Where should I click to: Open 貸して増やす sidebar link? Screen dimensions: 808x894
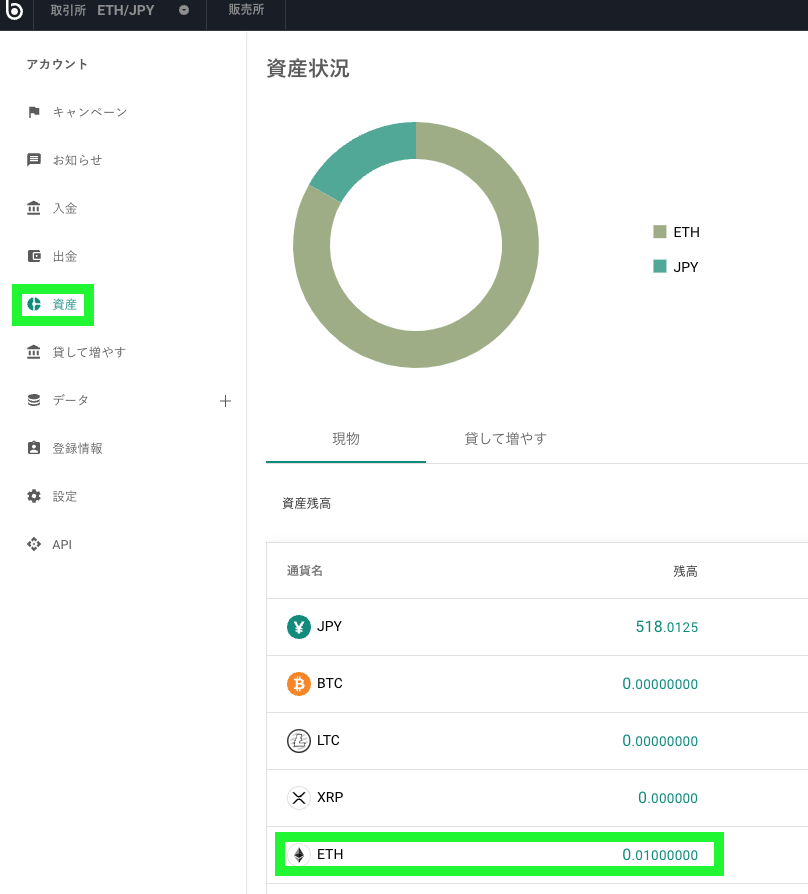pyautogui.click(x=76, y=352)
